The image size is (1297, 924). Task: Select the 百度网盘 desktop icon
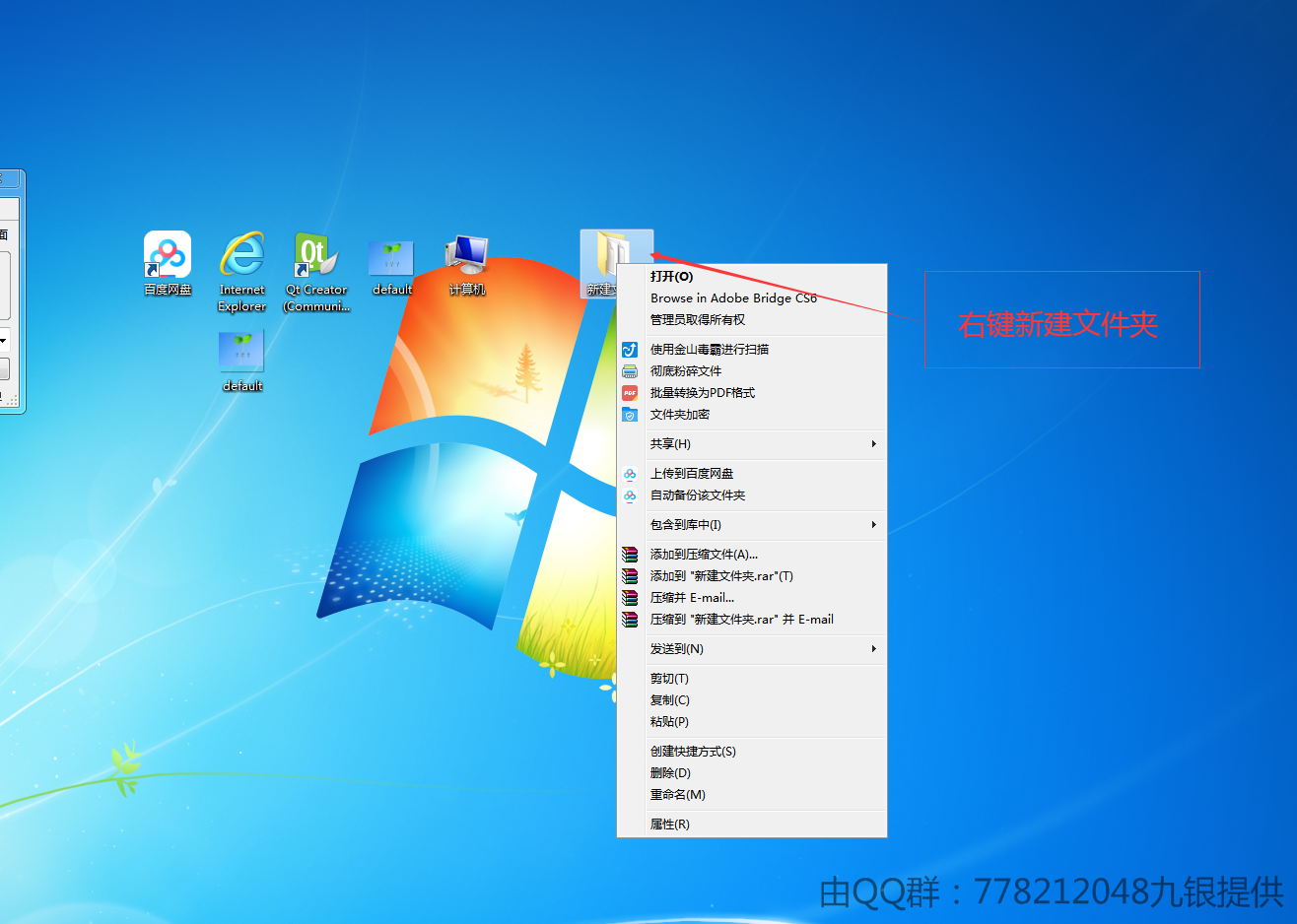pyautogui.click(x=168, y=263)
